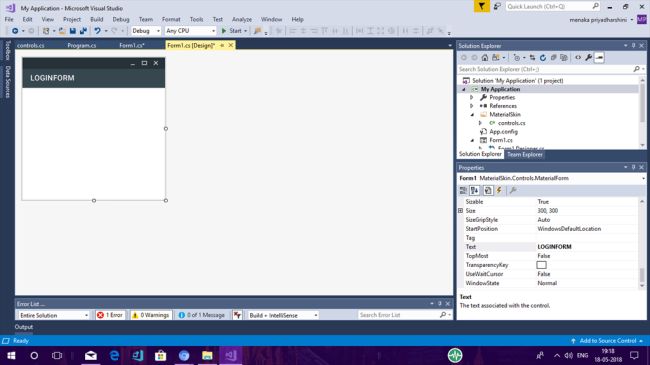Open the Format menu
The width and height of the screenshot is (650, 365).
point(171,19)
